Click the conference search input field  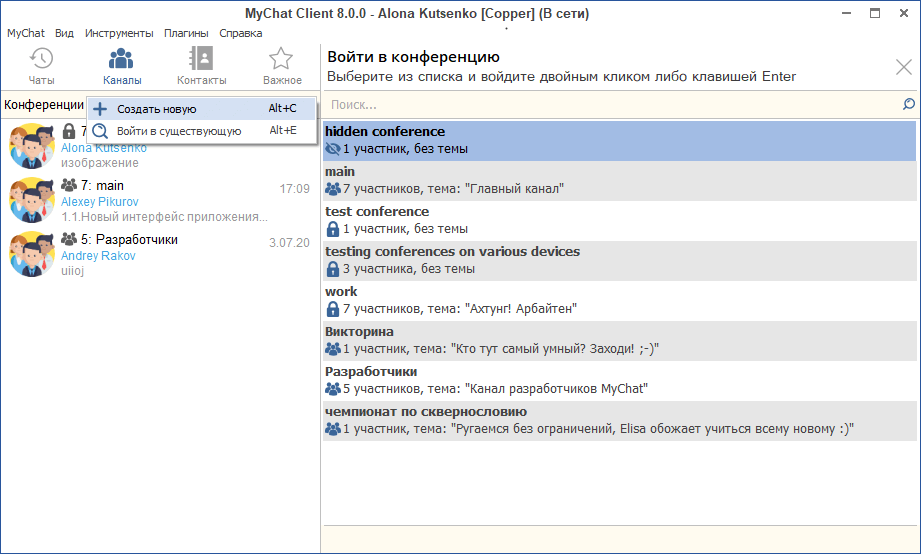(x=610, y=104)
